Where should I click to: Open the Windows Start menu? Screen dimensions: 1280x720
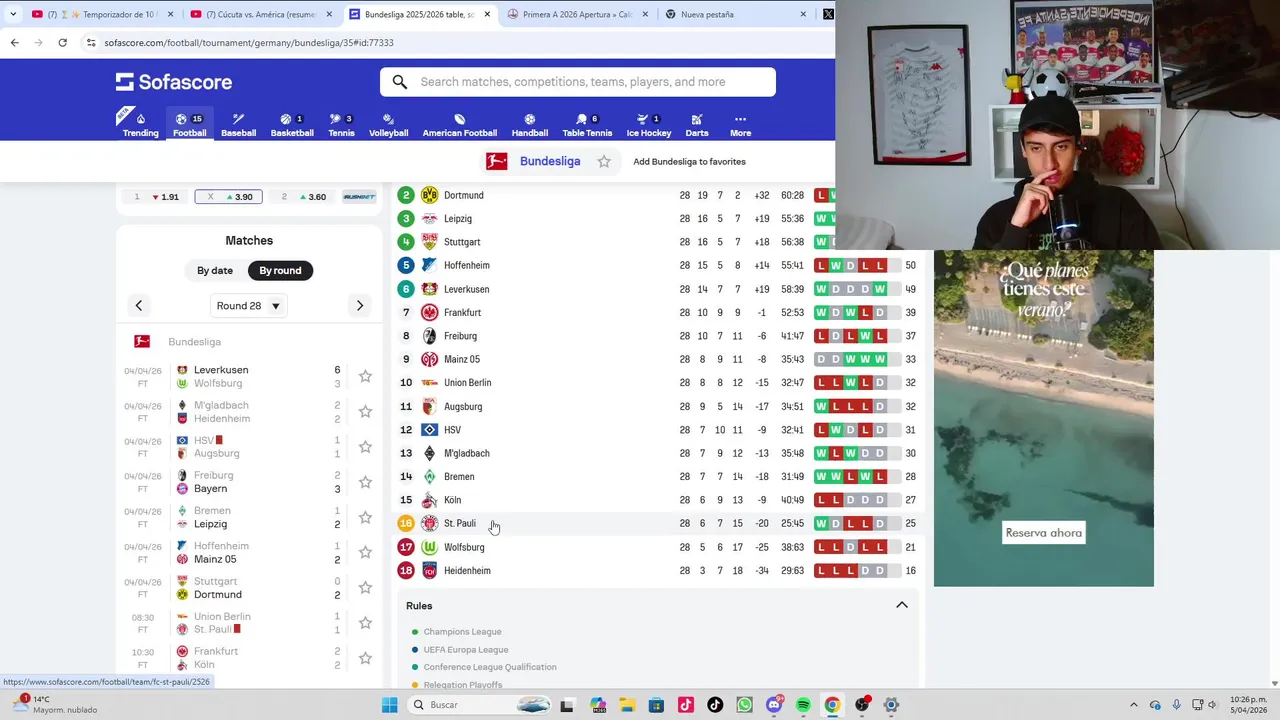click(x=389, y=705)
